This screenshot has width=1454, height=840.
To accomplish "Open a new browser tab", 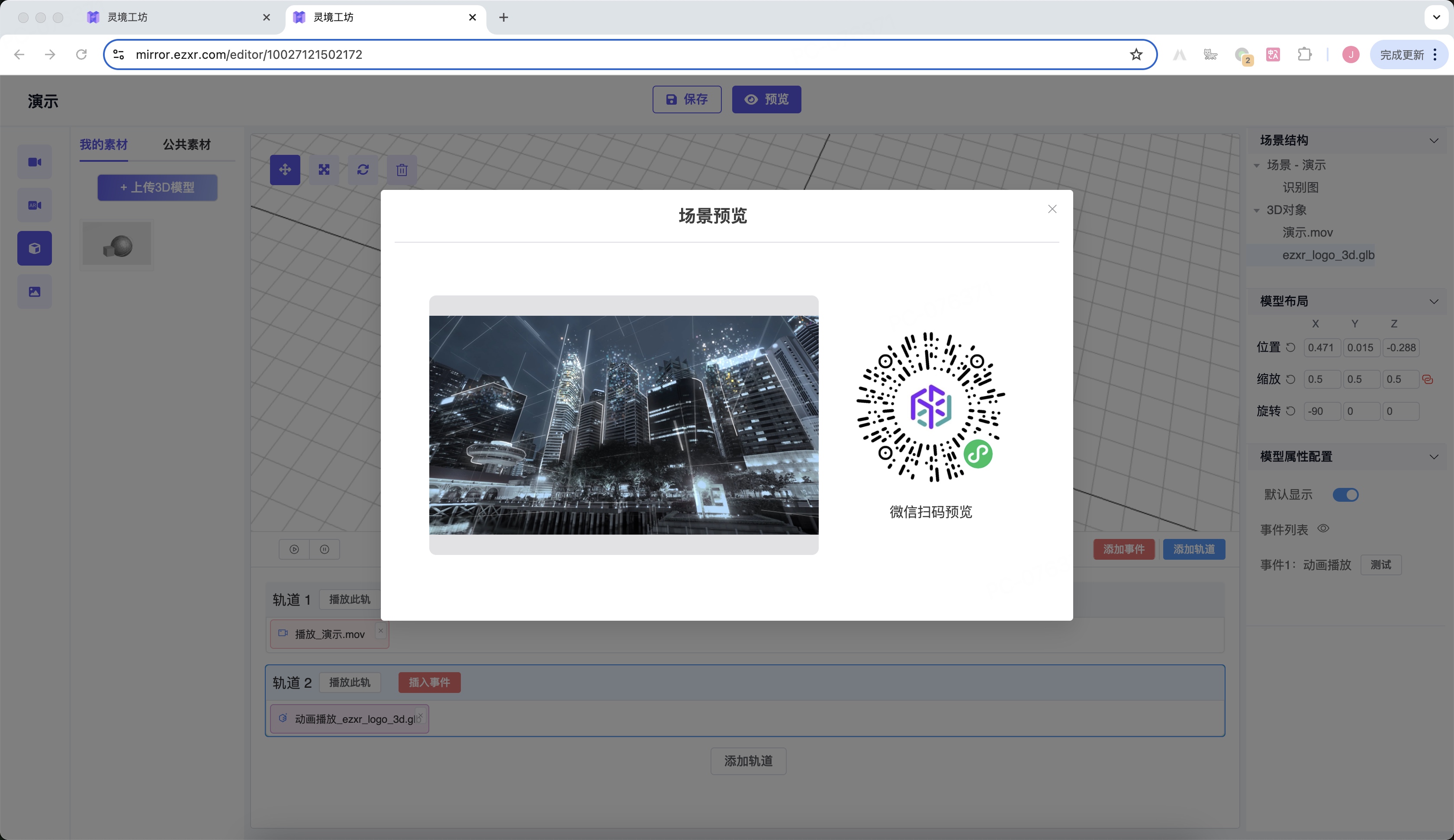I will [x=504, y=17].
